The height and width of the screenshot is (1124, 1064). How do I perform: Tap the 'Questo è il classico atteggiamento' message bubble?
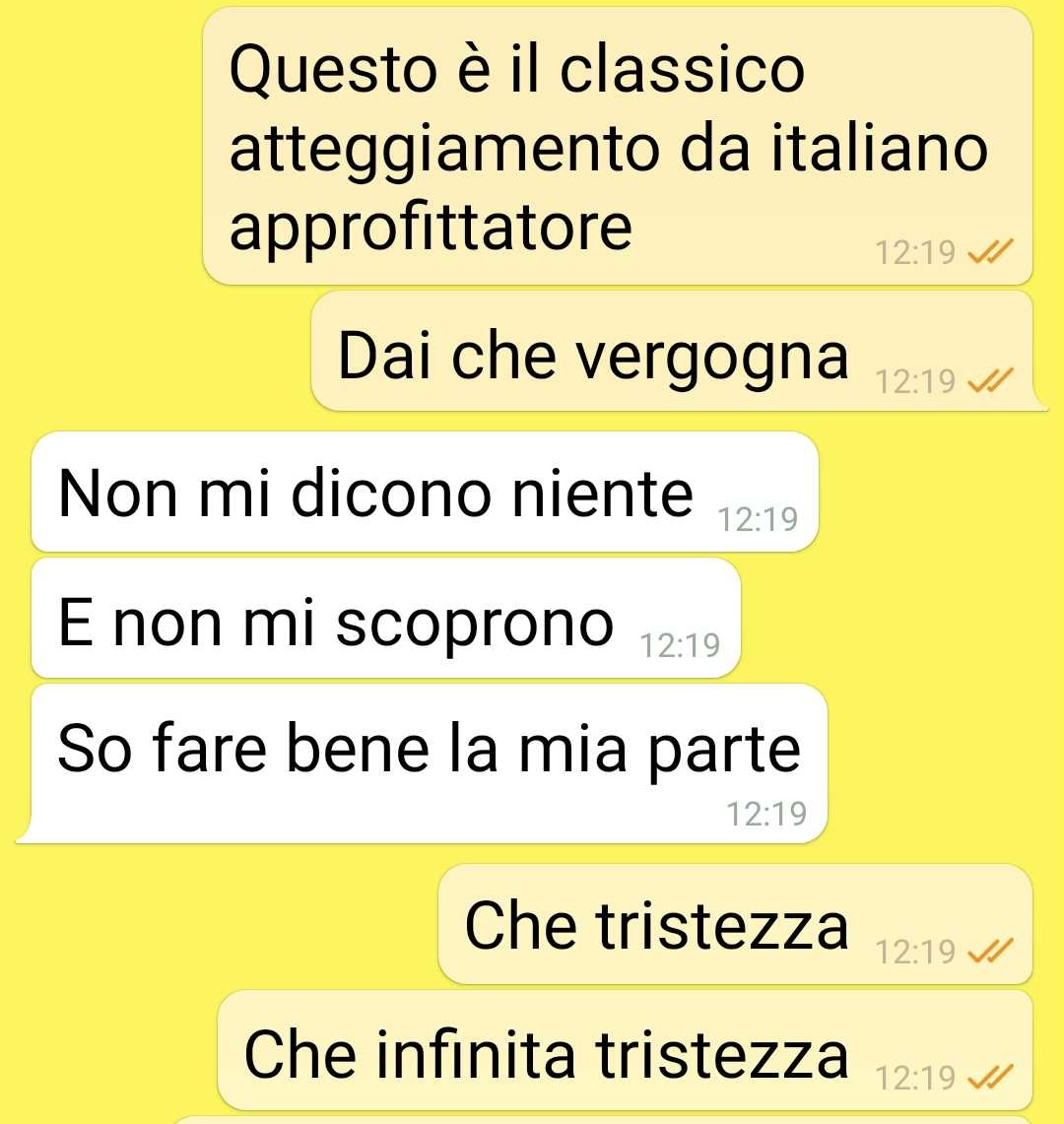[x=618, y=146]
